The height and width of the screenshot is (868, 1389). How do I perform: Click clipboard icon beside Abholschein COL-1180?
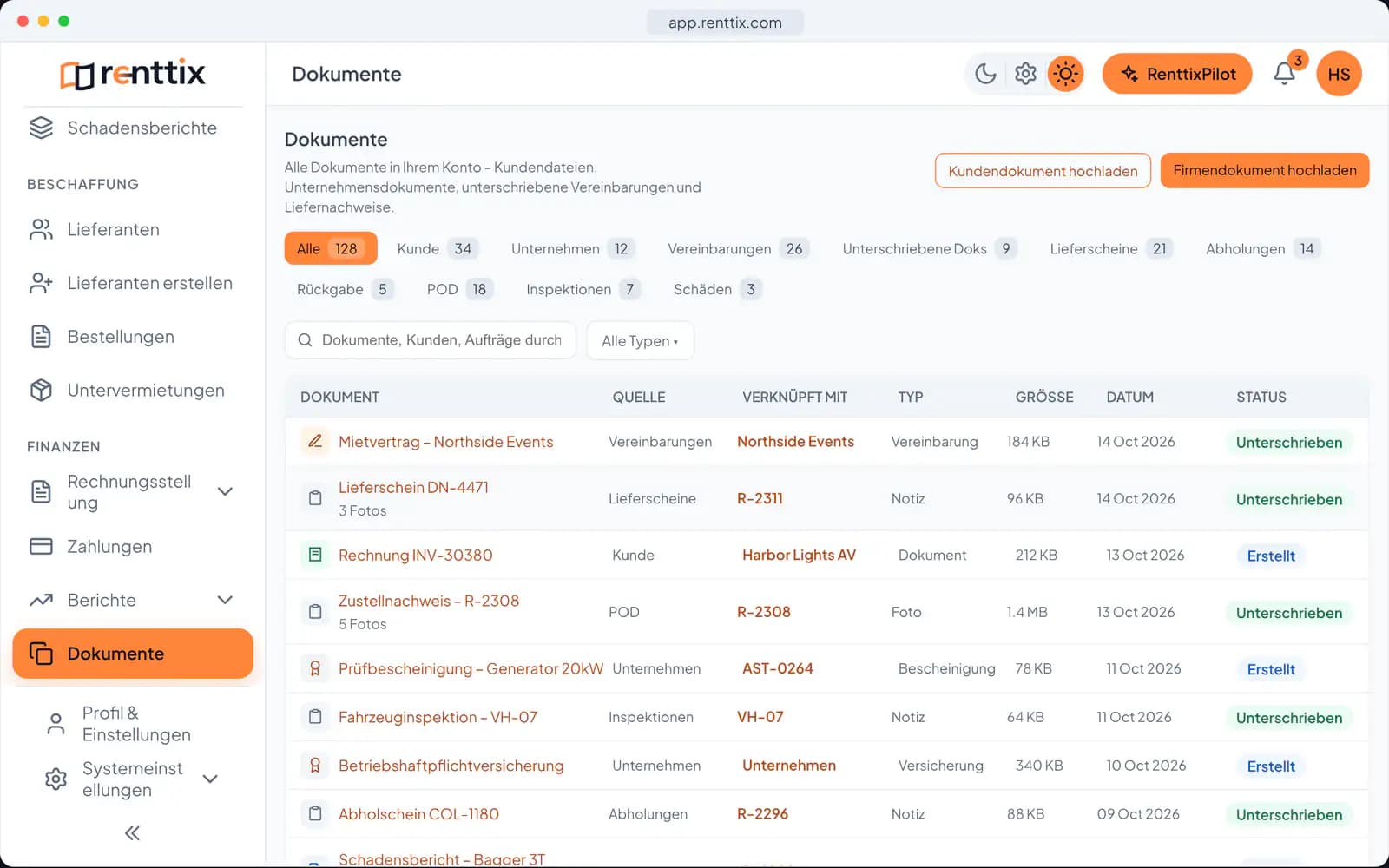[315, 814]
